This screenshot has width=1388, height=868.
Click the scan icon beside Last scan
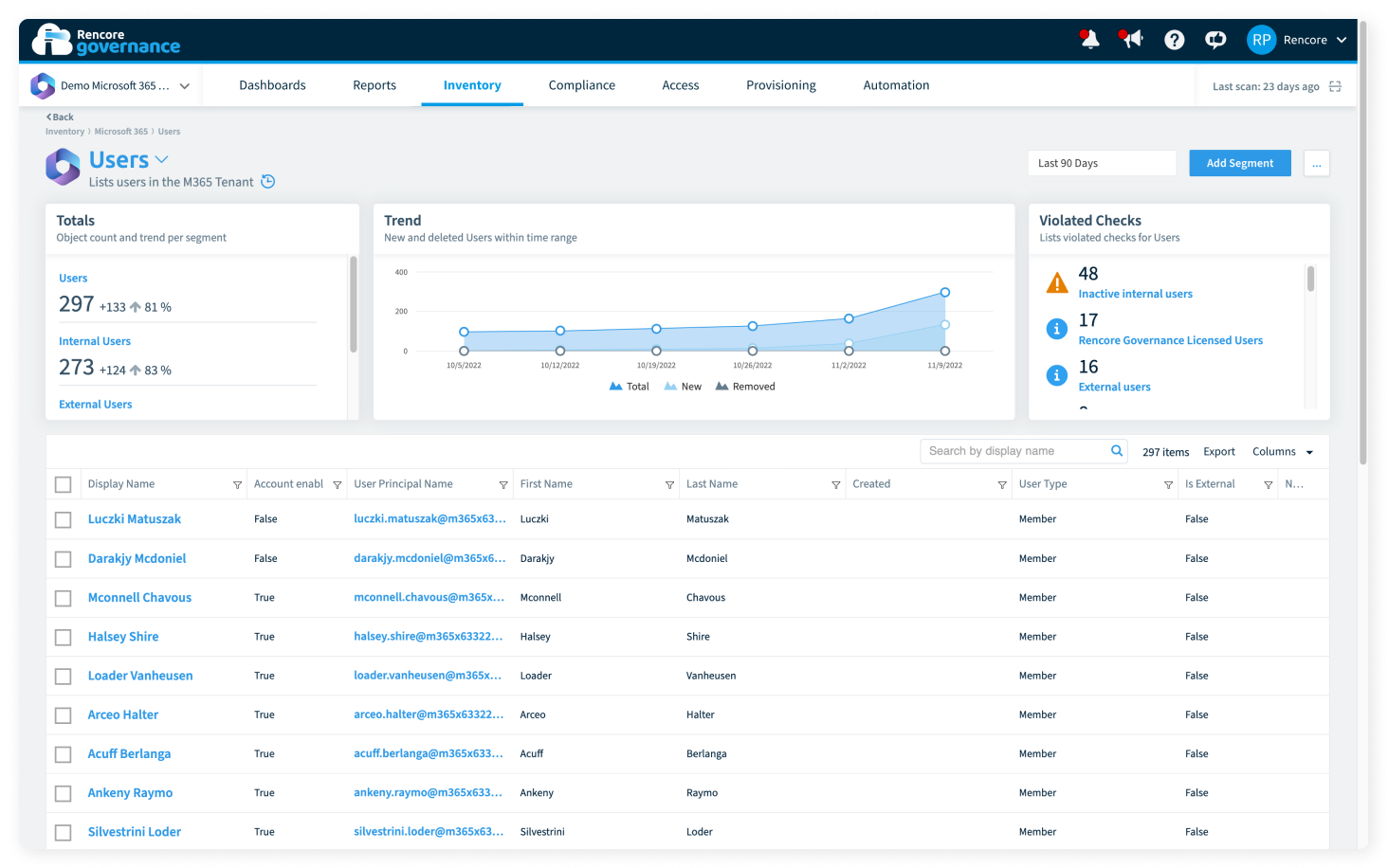click(1335, 86)
